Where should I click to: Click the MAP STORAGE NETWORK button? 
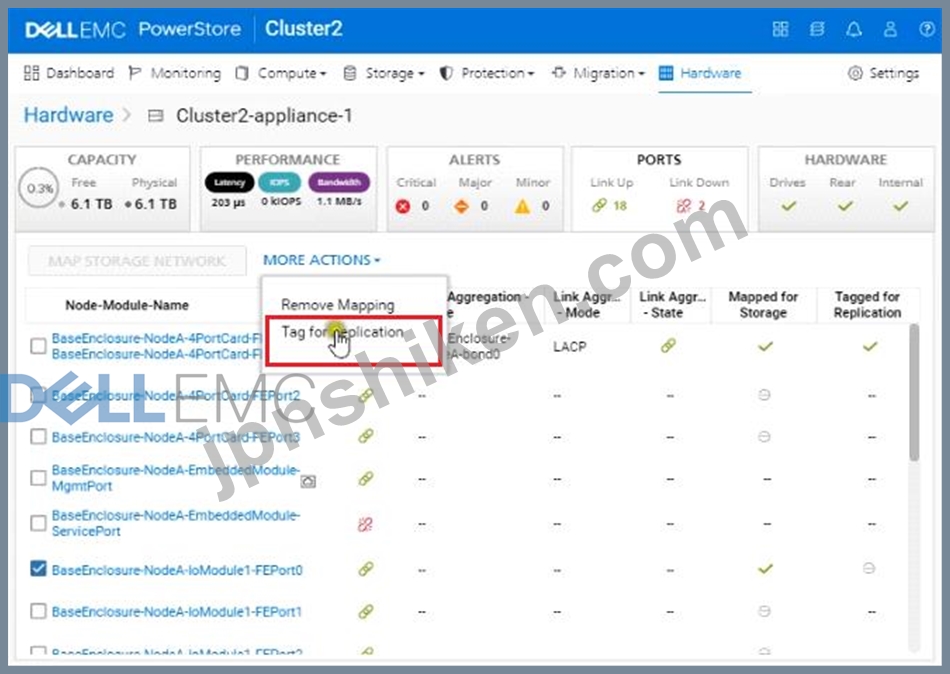[137, 261]
